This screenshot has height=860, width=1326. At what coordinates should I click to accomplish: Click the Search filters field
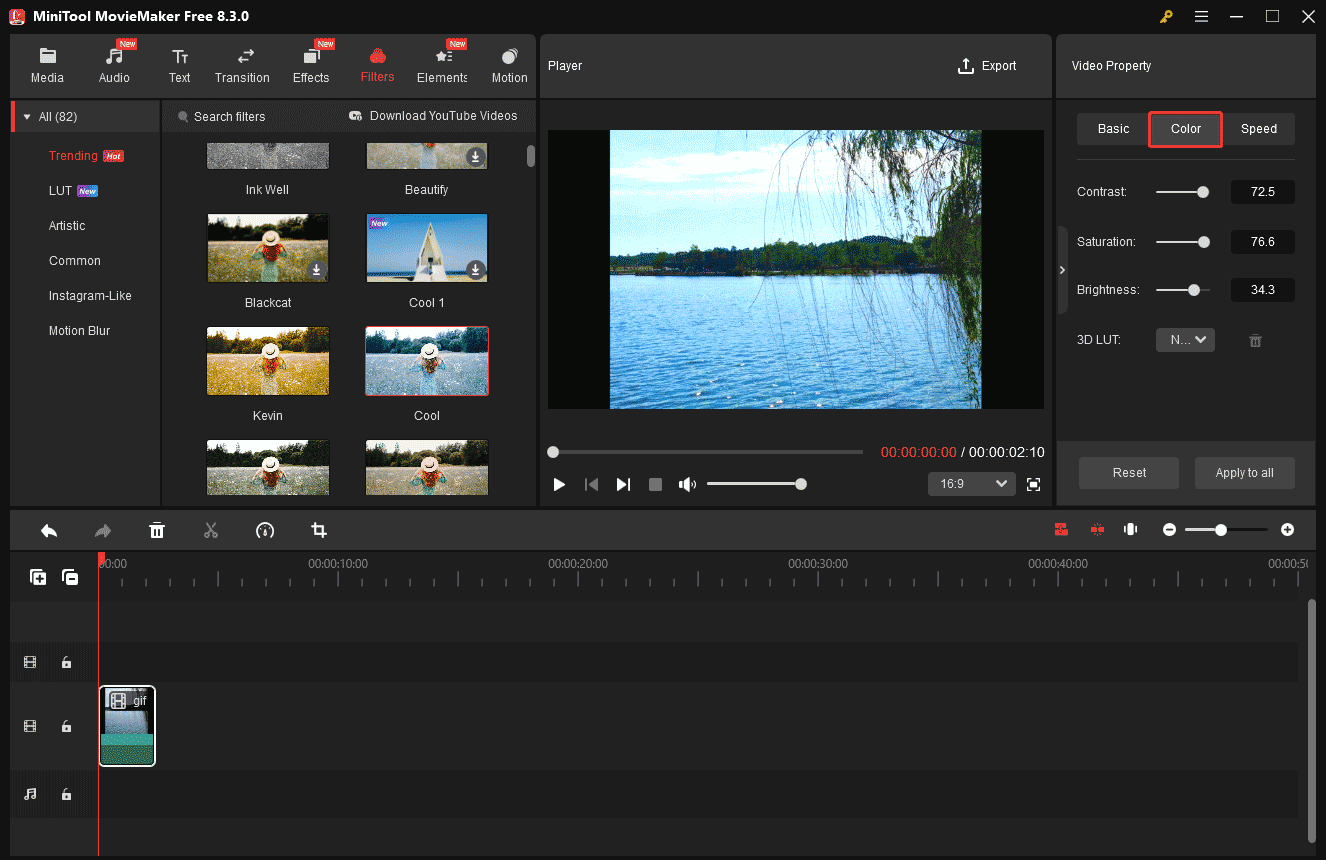pyautogui.click(x=229, y=117)
